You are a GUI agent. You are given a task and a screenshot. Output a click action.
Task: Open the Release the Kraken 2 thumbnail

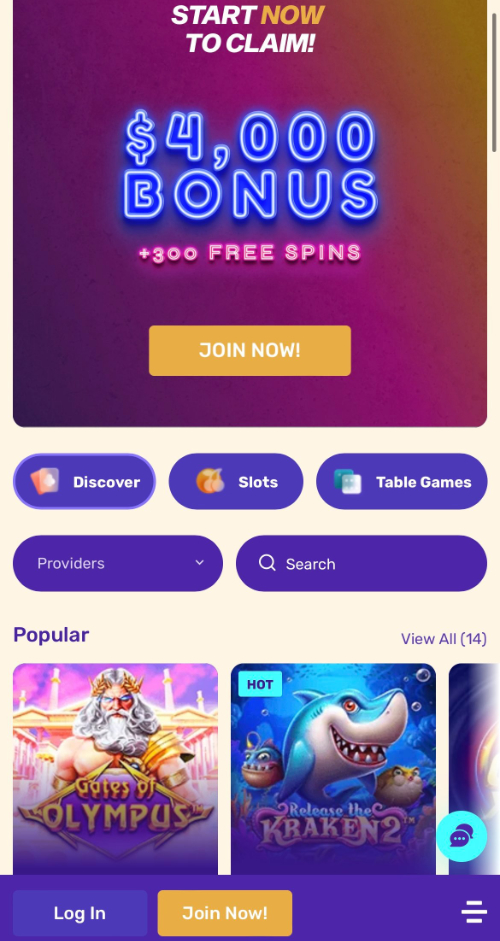click(x=334, y=769)
